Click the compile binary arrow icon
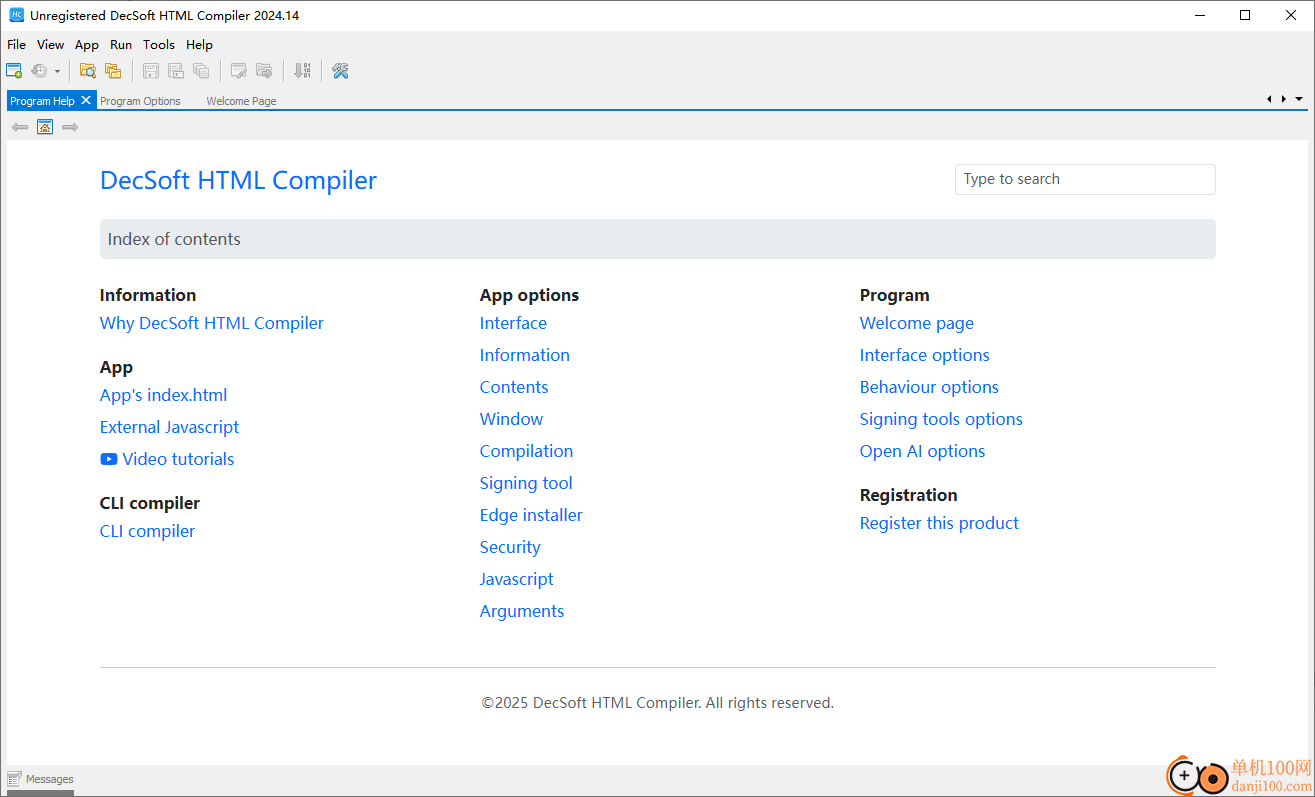 302,71
